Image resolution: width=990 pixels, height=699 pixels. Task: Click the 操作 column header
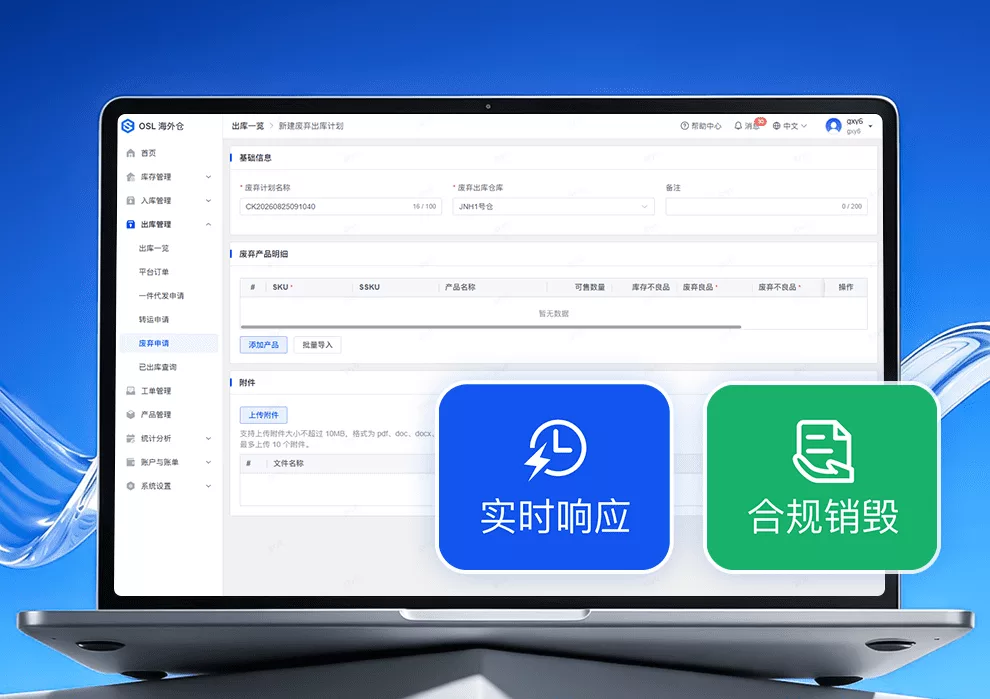pyautogui.click(x=845, y=287)
